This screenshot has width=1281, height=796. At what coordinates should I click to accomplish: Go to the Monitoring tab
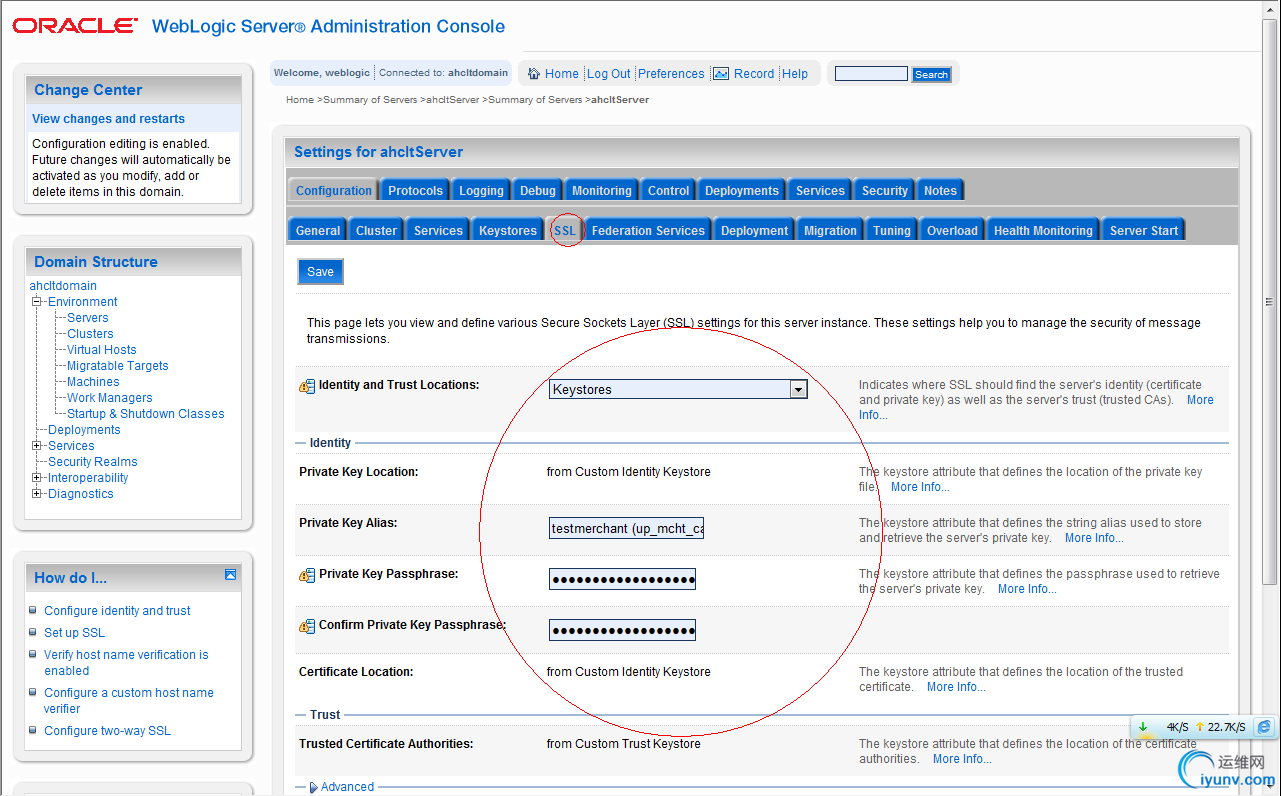coord(602,191)
